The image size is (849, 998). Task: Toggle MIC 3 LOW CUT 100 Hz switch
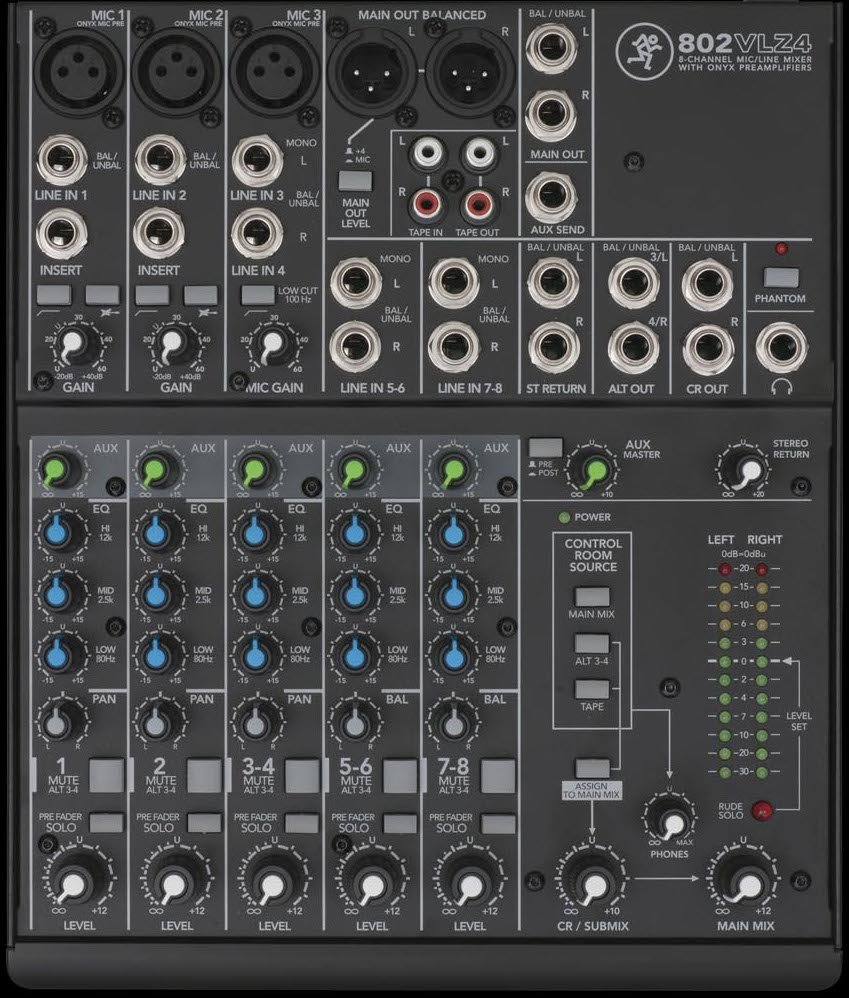tap(258, 295)
